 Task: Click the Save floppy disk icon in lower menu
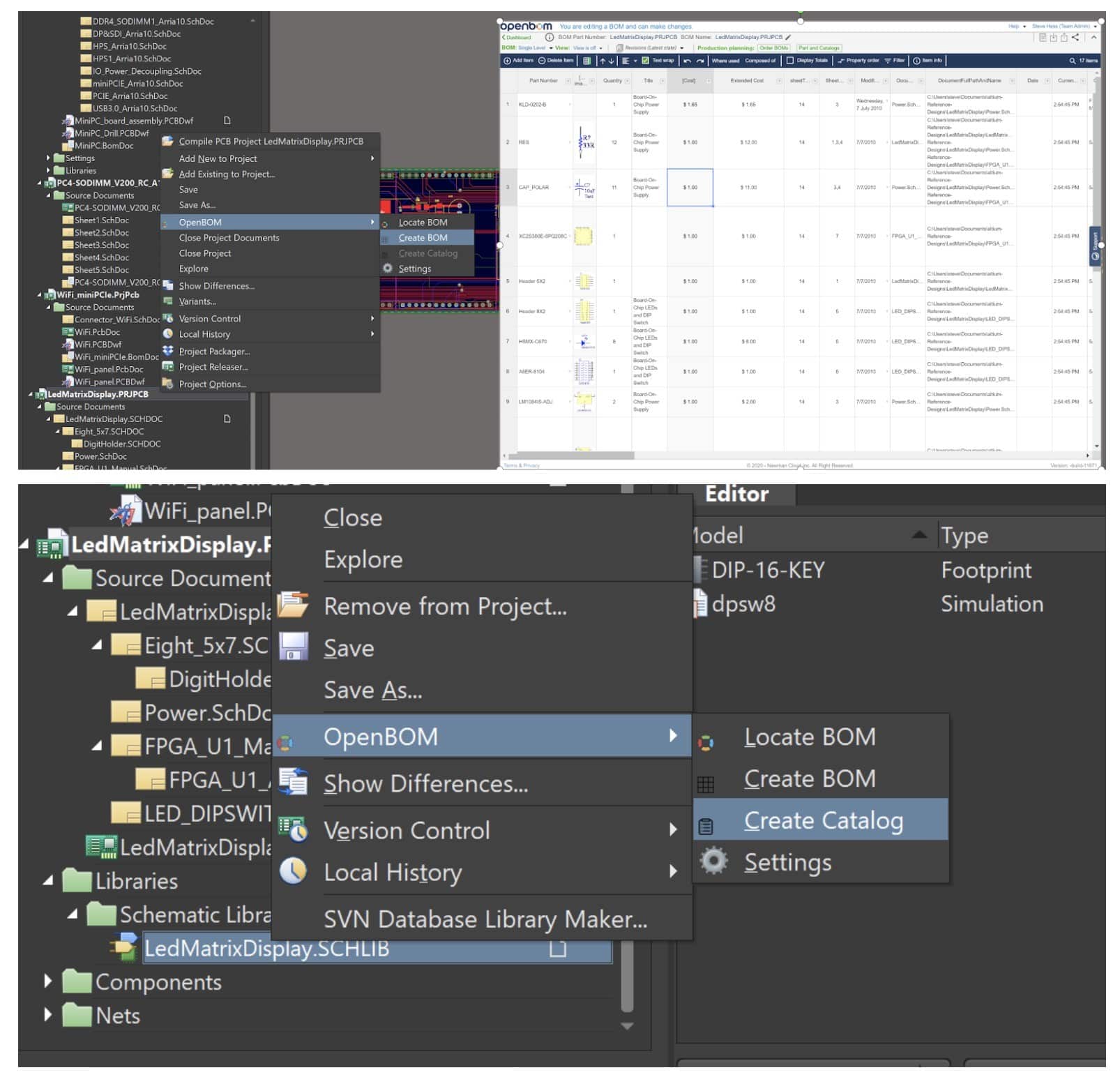(x=294, y=647)
